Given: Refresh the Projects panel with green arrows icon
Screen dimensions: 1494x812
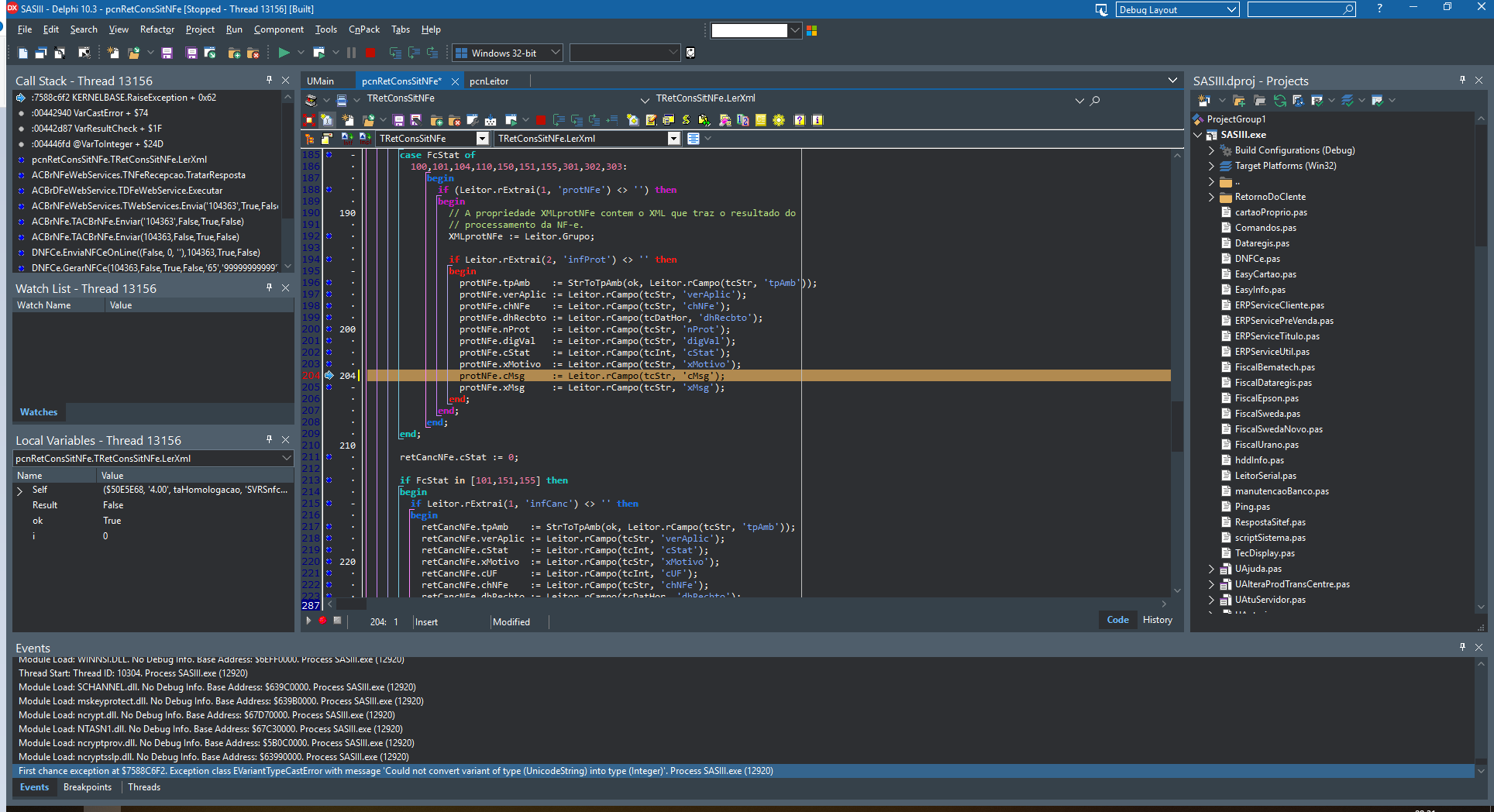Looking at the screenshot, I should pyautogui.click(x=1279, y=100).
